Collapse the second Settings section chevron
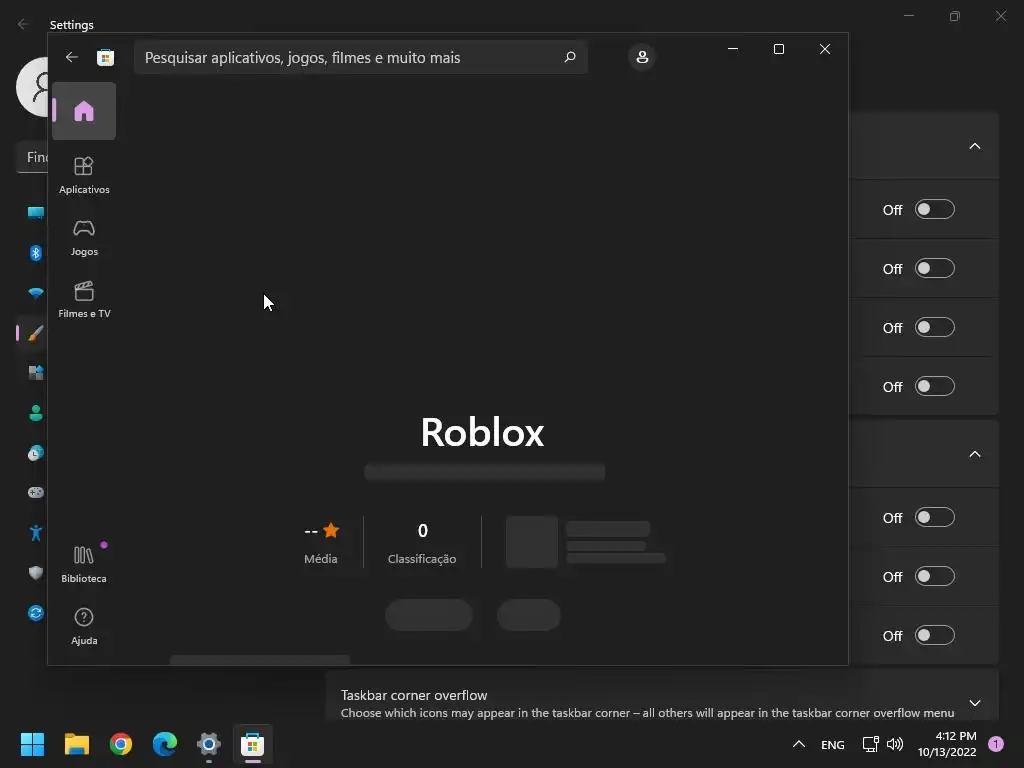The height and width of the screenshot is (768, 1024). pos(974,455)
